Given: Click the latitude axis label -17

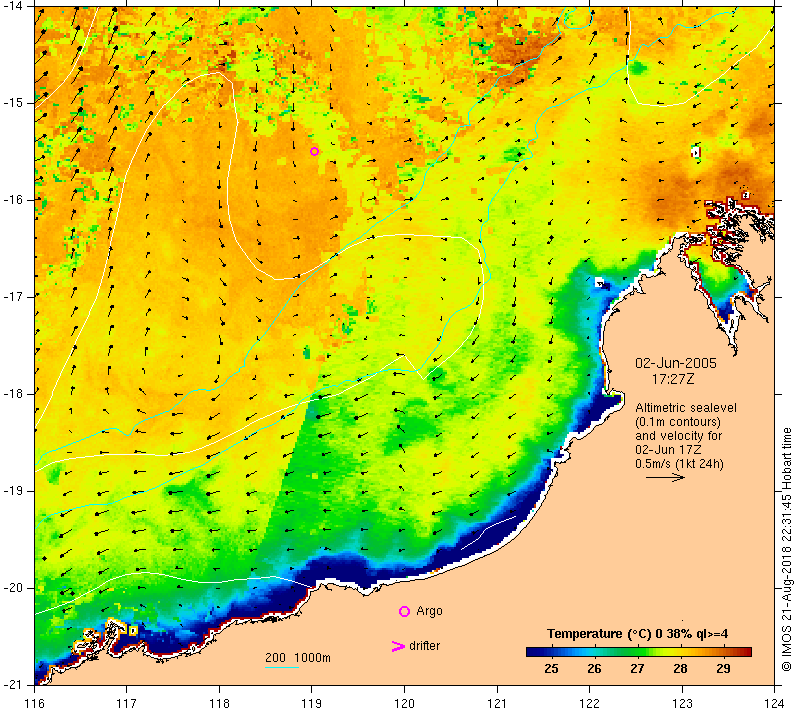Looking at the screenshot, I should [13, 296].
